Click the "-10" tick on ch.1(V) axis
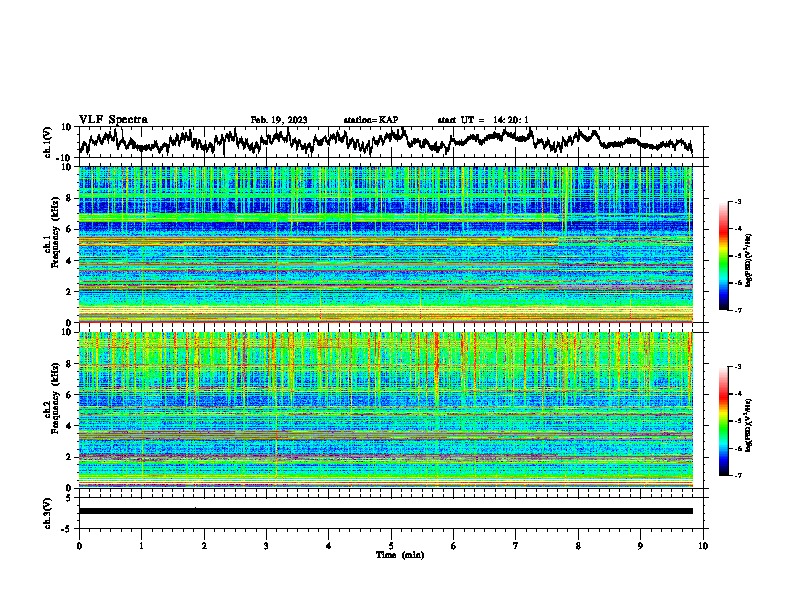This screenshot has height=612, width=792. [64, 159]
